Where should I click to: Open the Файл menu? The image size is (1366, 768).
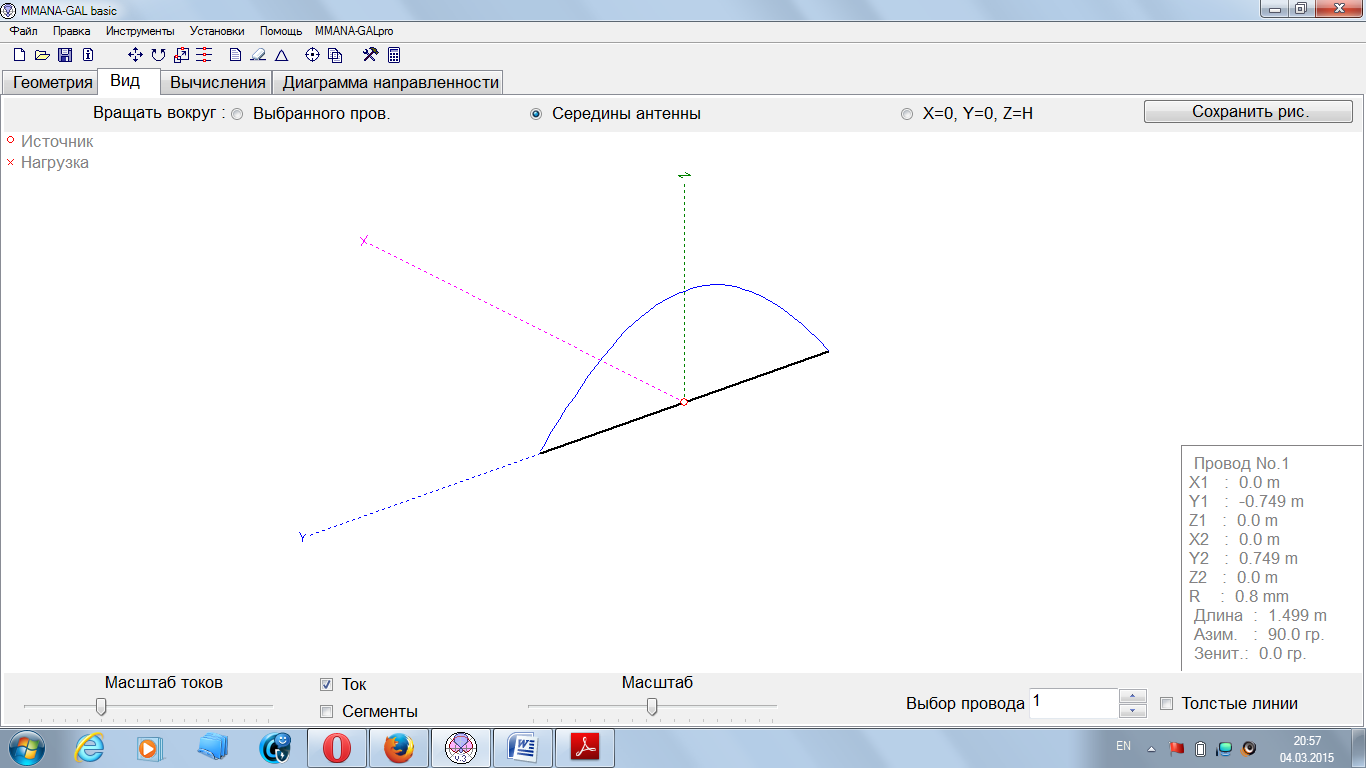click(x=23, y=31)
